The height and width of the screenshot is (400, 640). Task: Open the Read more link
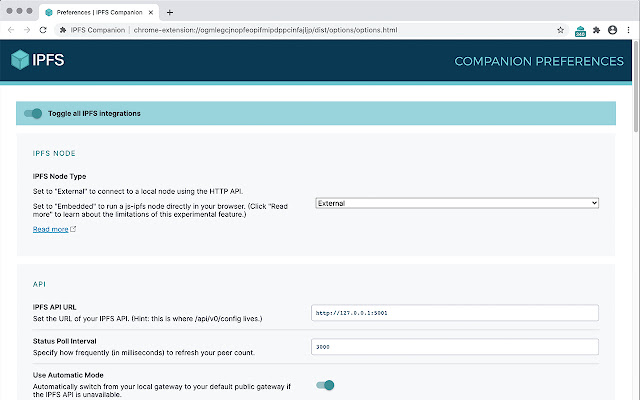point(51,229)
